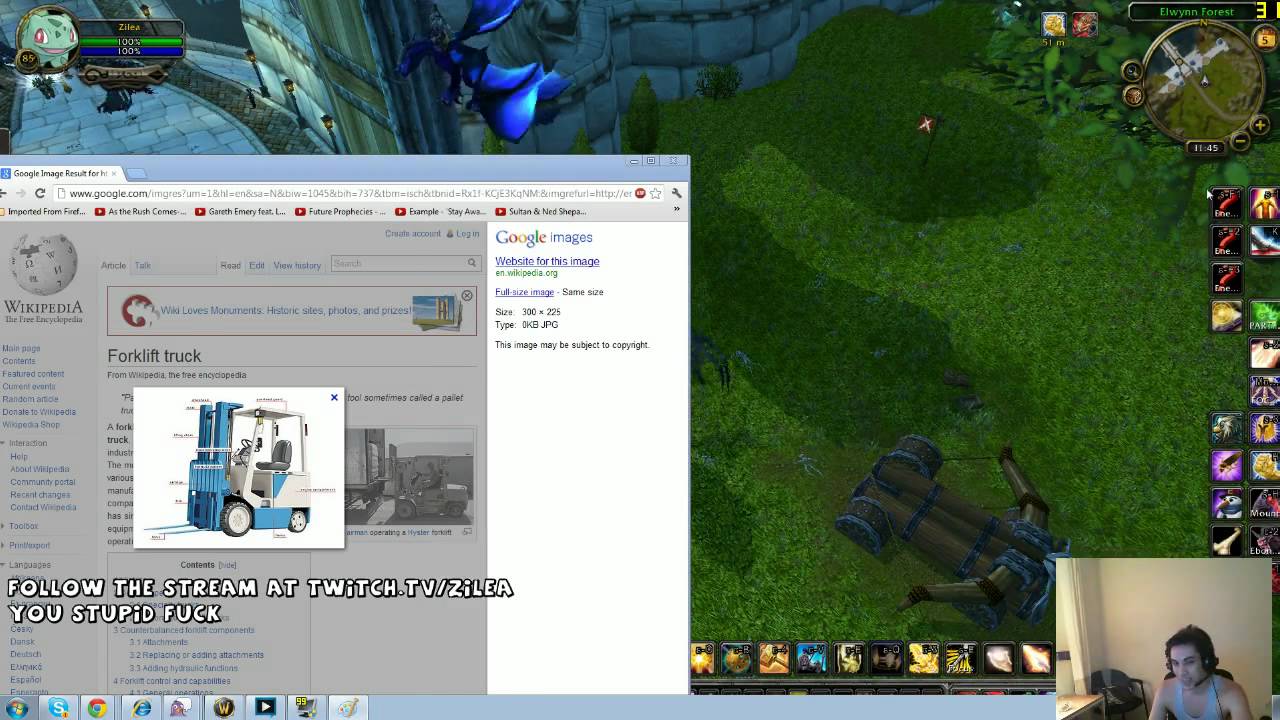Open the 'Imported From Firef...' bookmarks folder
Viewport: 1280px width, 720px height.
click(44, 212)
